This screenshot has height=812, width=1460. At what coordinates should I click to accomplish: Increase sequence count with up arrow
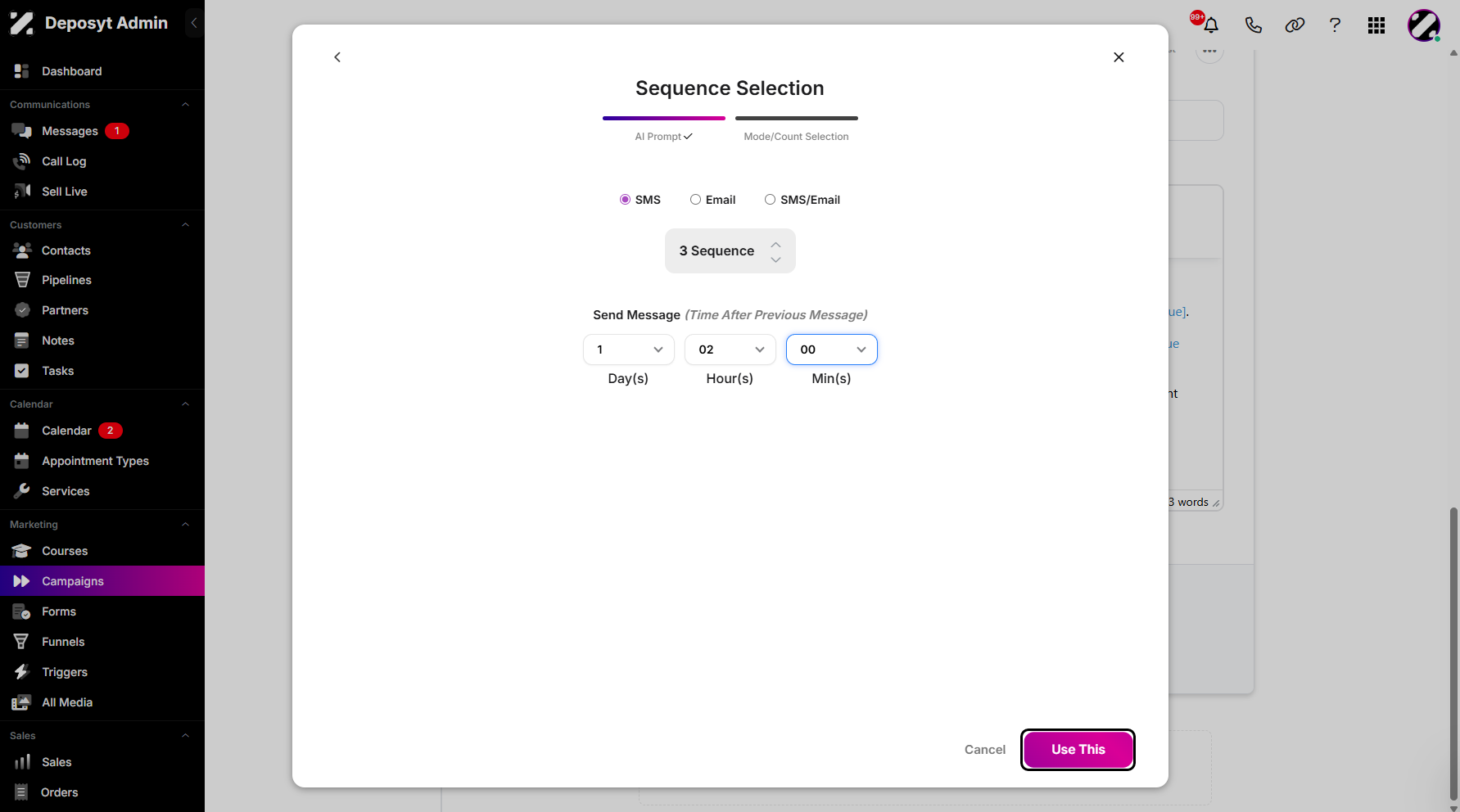click(x=775, y=245)
